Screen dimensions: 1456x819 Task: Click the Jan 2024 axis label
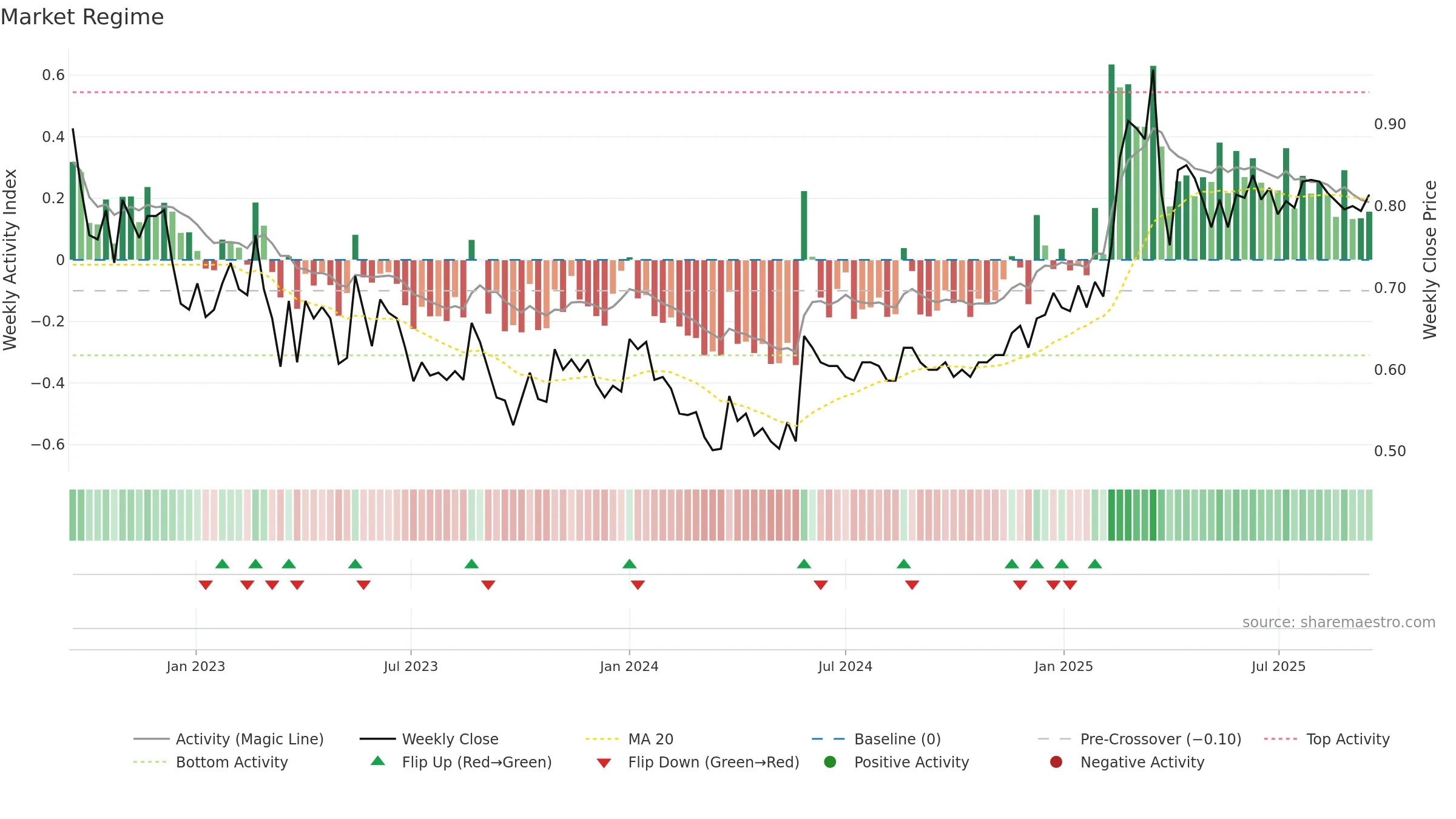click(629, 666)
